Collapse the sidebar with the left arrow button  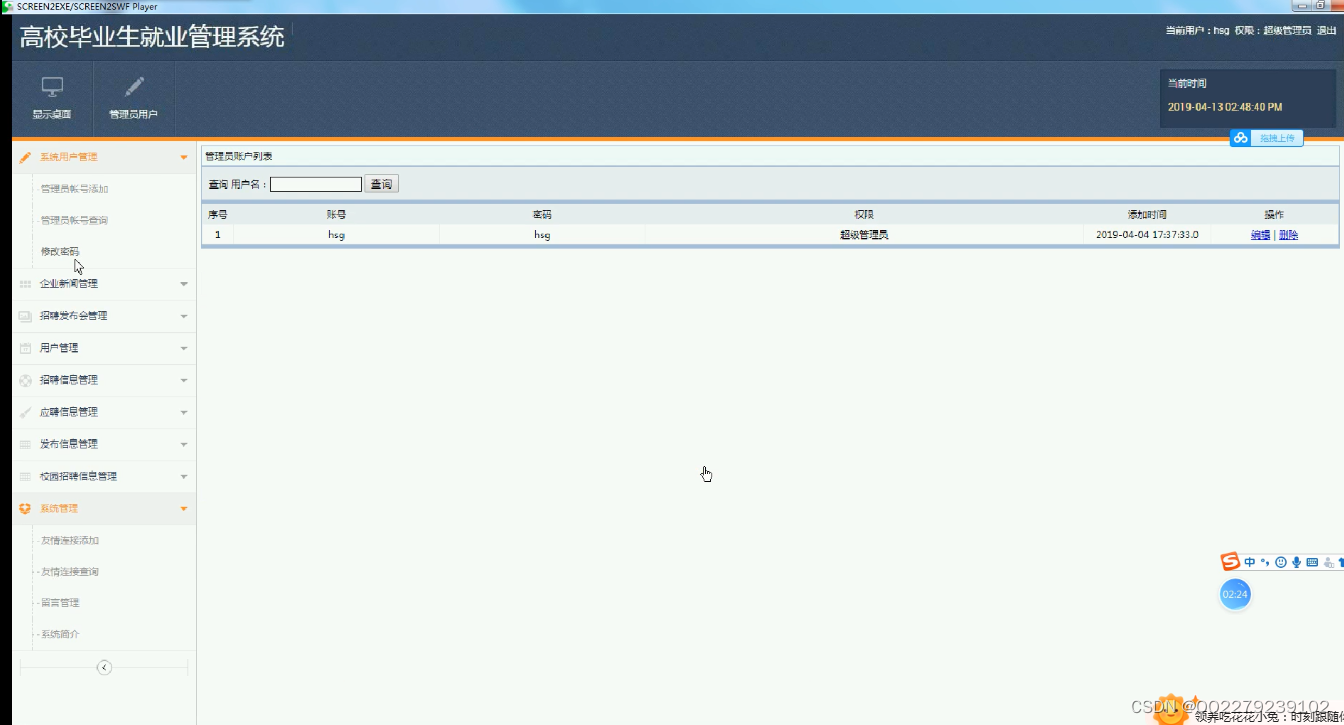[x=104, y=667]
